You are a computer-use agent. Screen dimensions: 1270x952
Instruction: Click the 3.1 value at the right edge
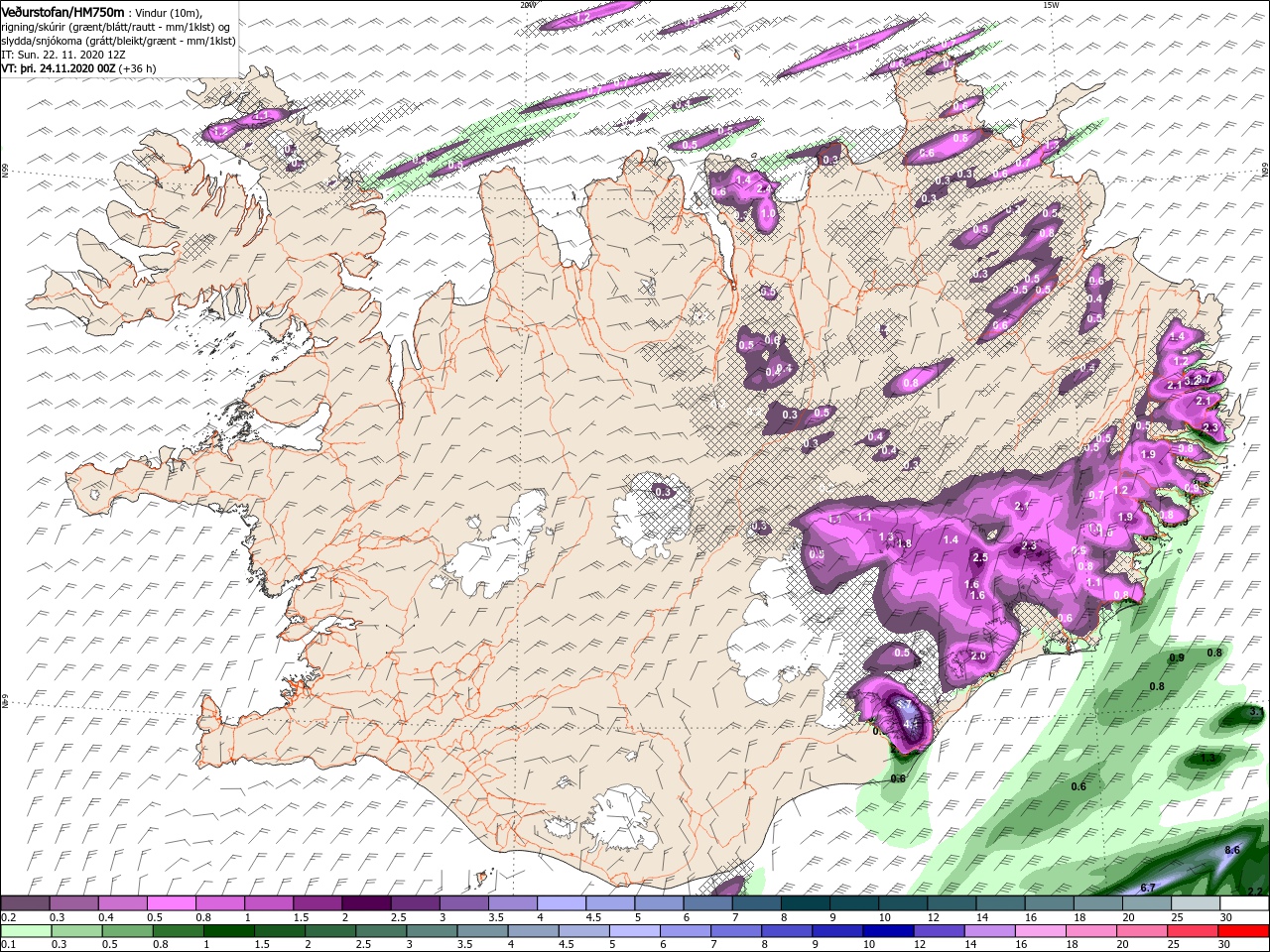[1255, 713]
